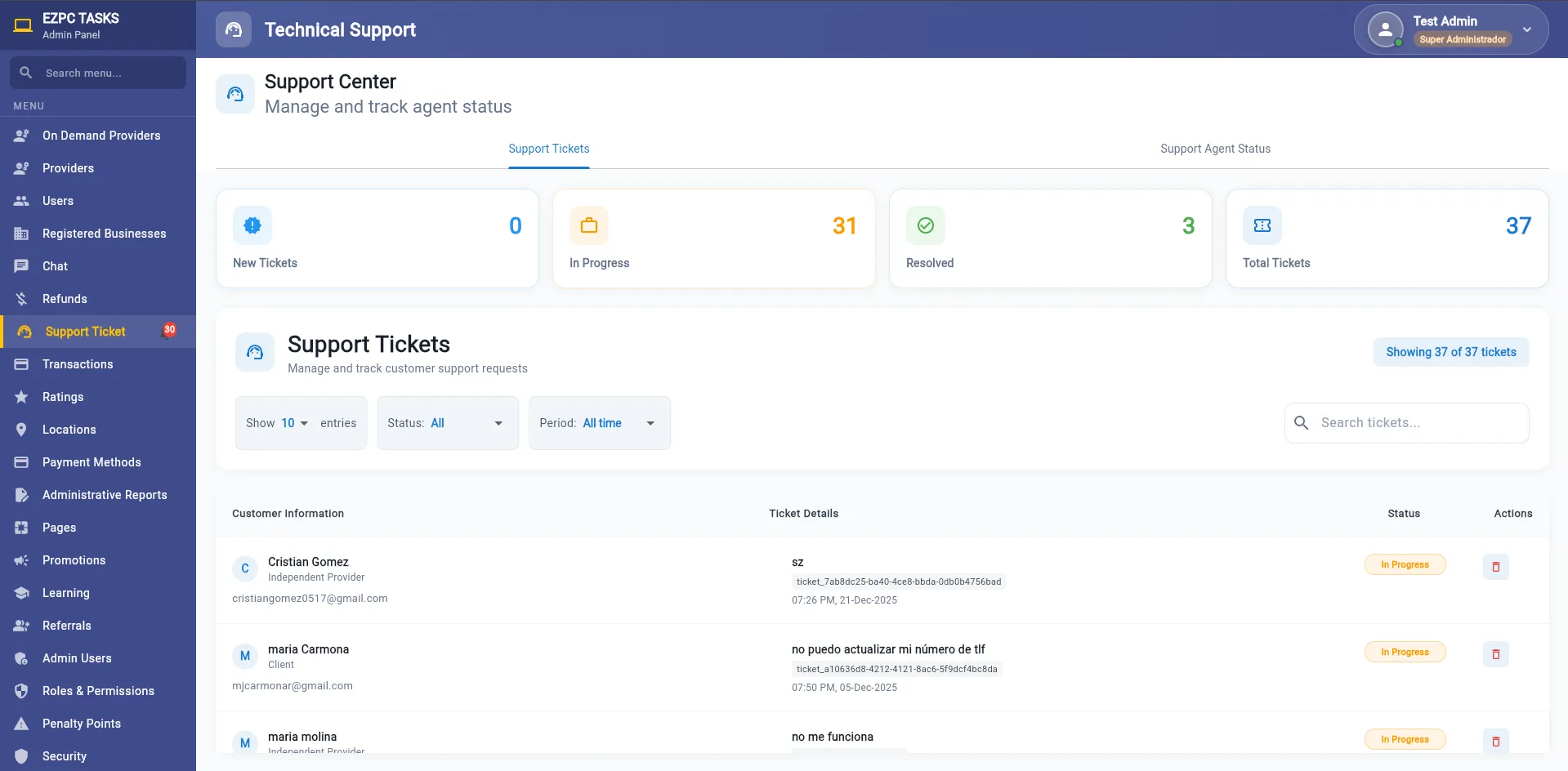Click the Refunds icon in sidebar
Screen dimensions: 1568x771
(x=22, y=299)
